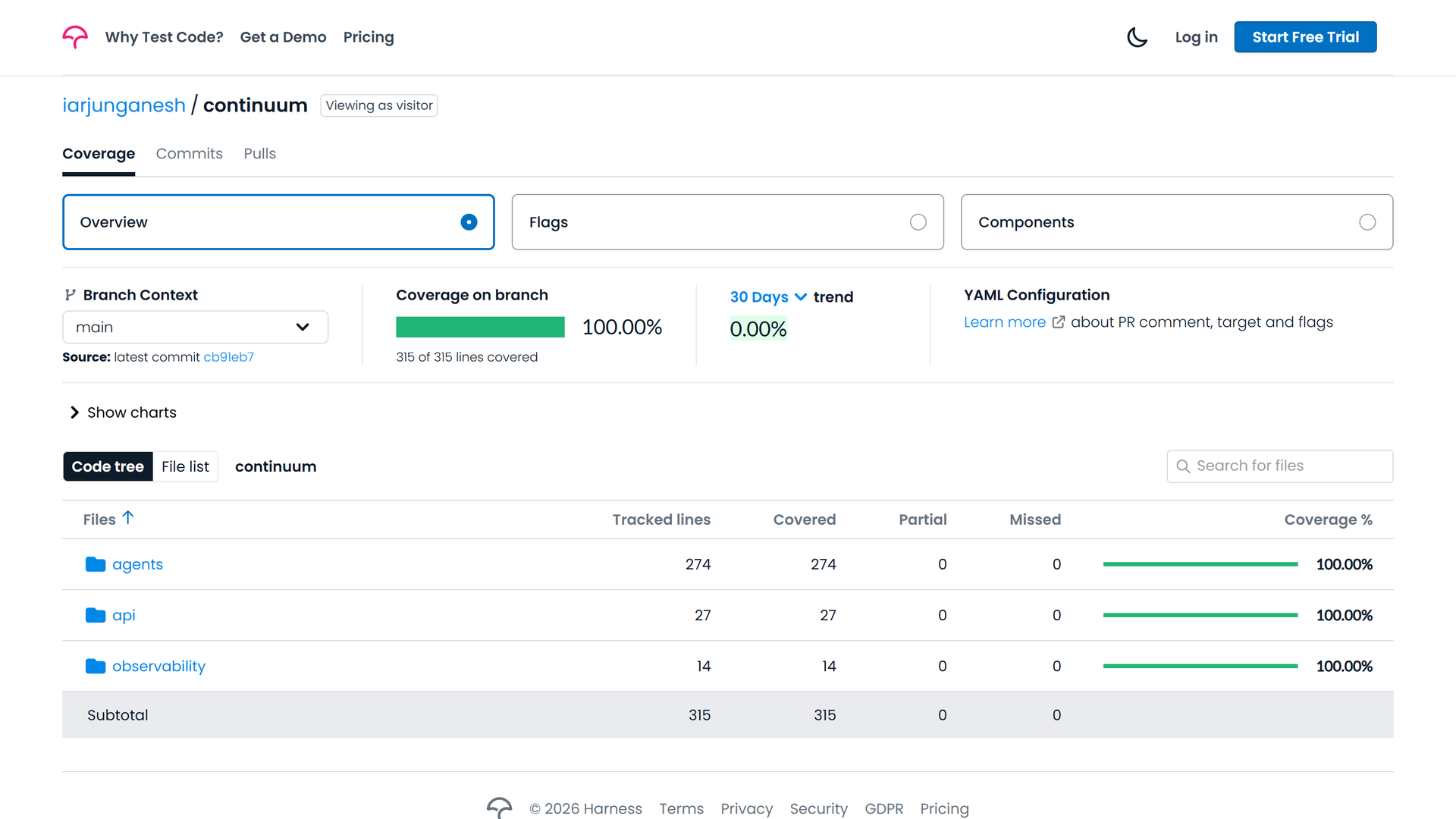Click the agents folder icon
Image resolution: width=1456 pixels, height=819 pixels.
point(96,564)
